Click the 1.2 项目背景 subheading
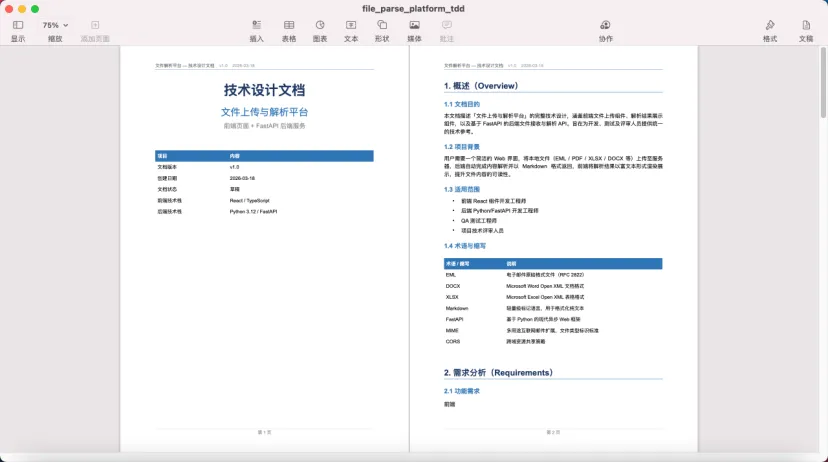Image resolution: width=828 pixels, height=462 pixels. pos(462,147)
